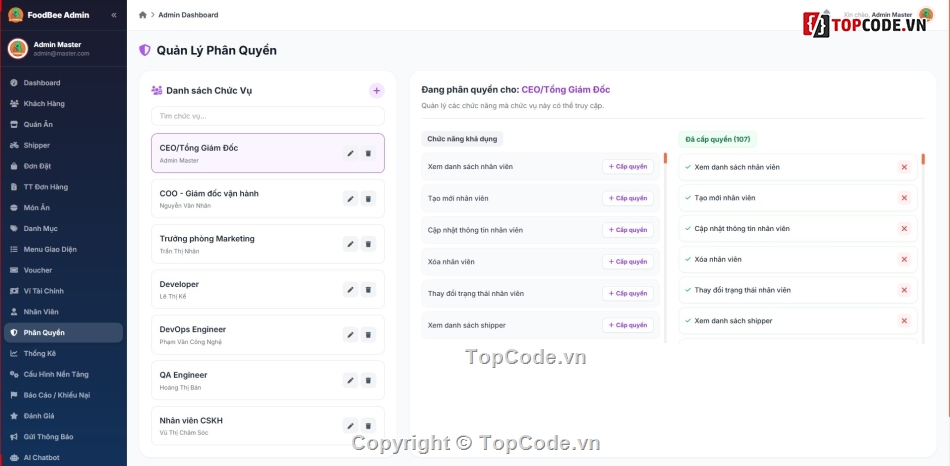Click Admin Dashboard breadcrumb link
Screen dimensions: 950x466
tap(188, 15)
